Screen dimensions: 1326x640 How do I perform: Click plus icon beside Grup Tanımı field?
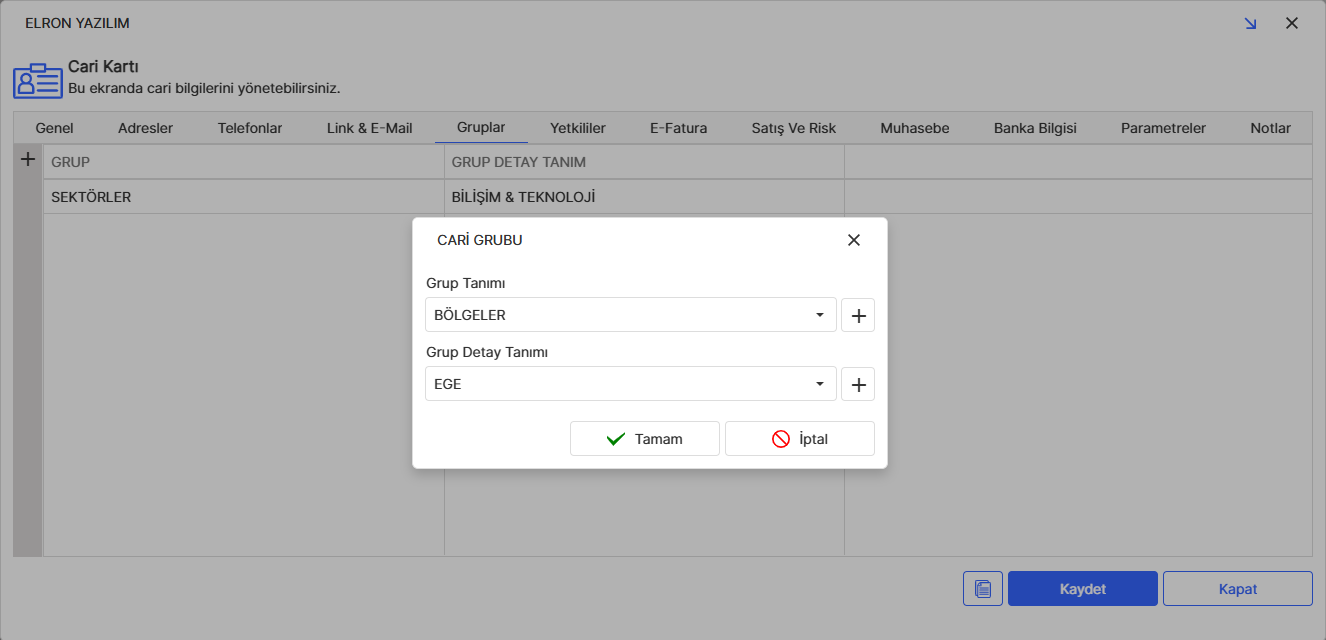pos(857,315)
